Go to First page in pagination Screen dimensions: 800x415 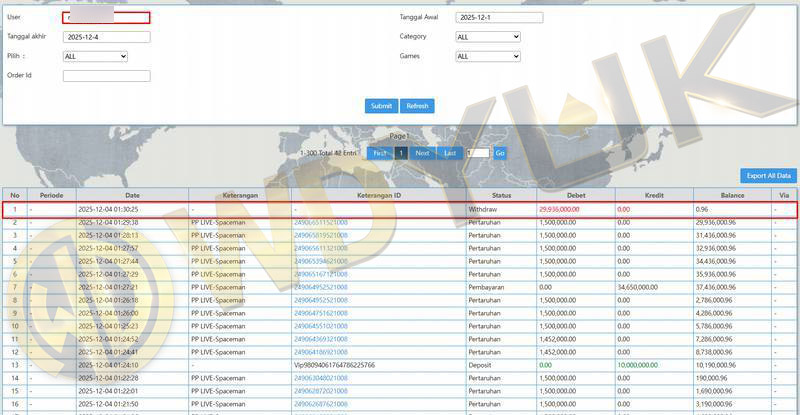coord(380,153)
